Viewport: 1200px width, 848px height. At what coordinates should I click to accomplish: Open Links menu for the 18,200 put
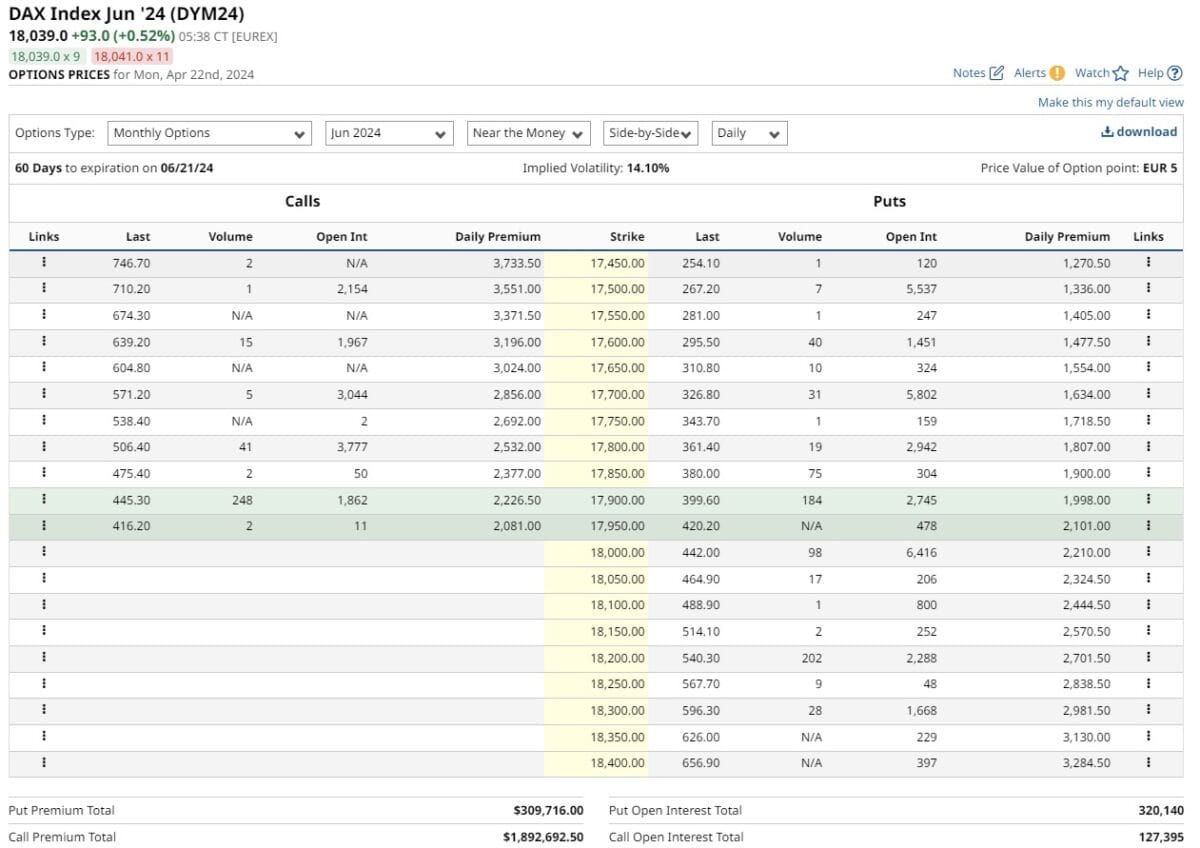click(x=1148, y=657)
